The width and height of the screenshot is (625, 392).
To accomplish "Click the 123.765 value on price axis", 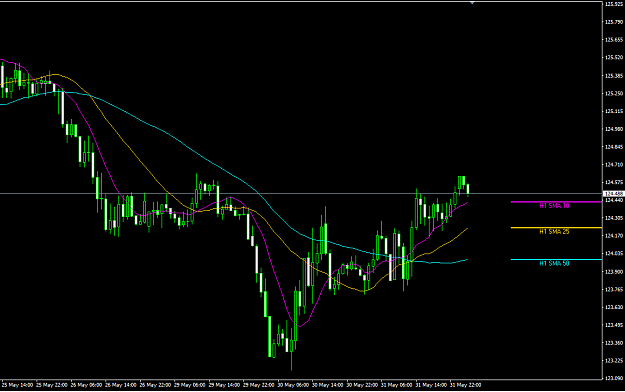I will pos(614,290).
